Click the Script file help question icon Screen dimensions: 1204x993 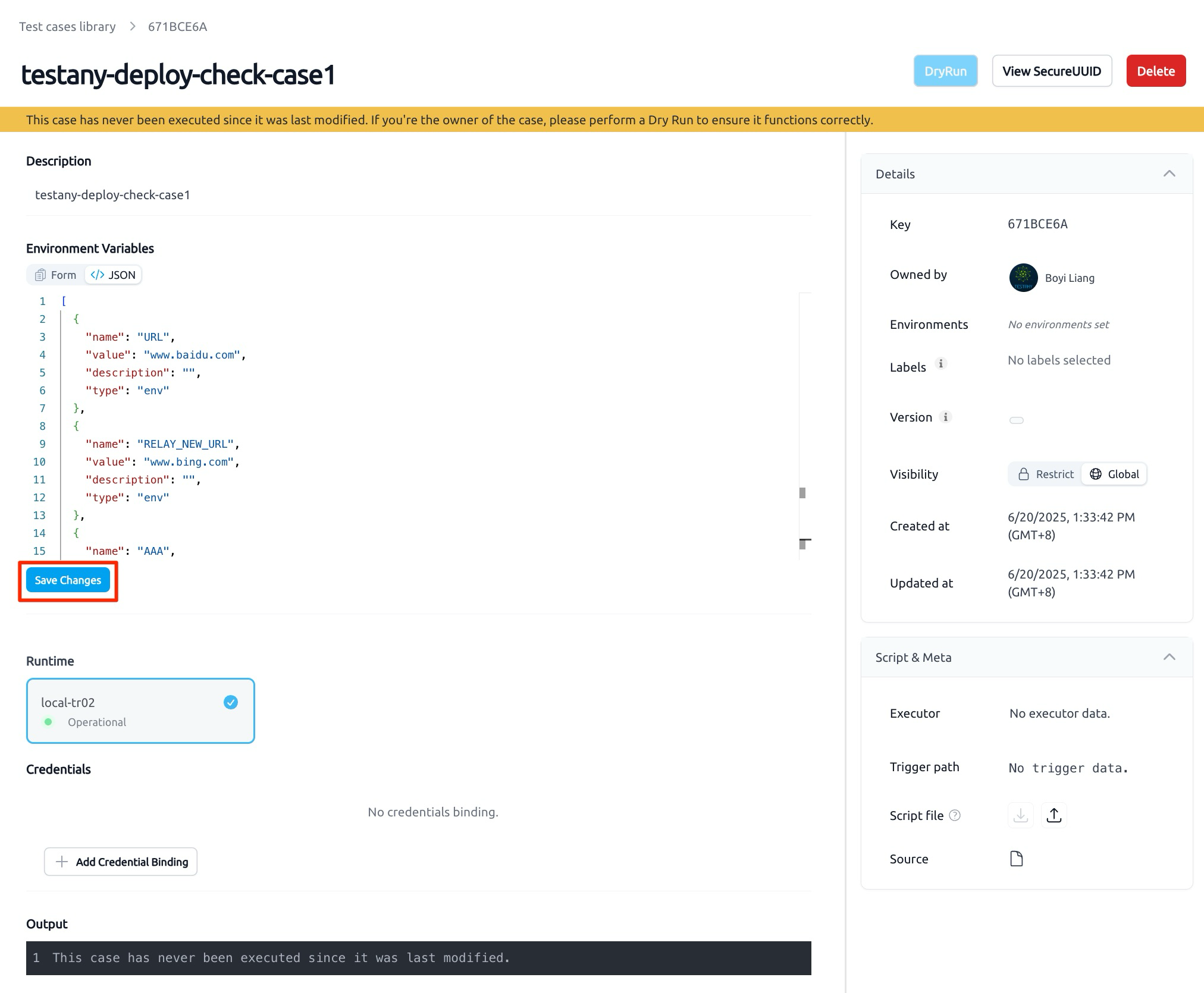click(x=955, y=815)
